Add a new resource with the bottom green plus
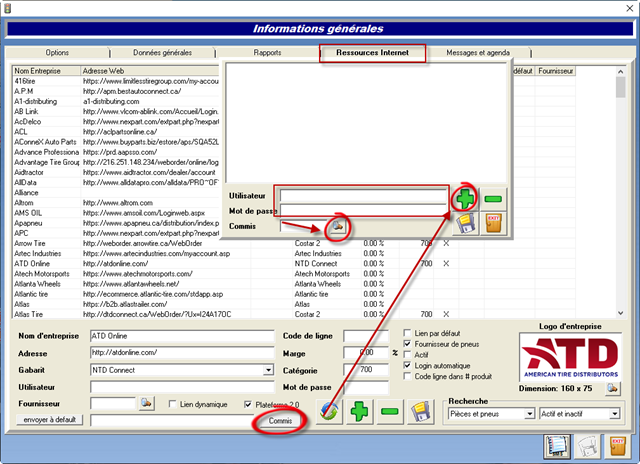The image size is (640, 464). point(359,411)
